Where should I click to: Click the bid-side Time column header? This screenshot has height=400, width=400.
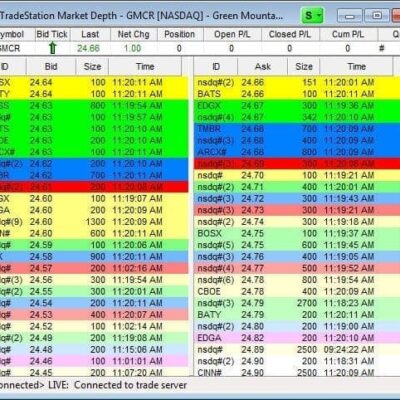tap(145, 66)
